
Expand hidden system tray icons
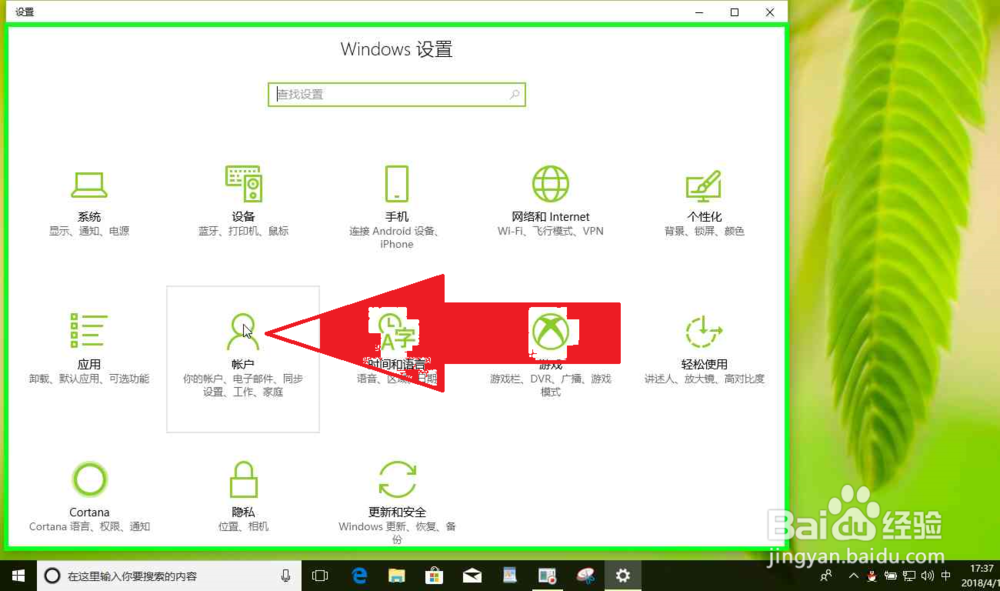point(853,576)
